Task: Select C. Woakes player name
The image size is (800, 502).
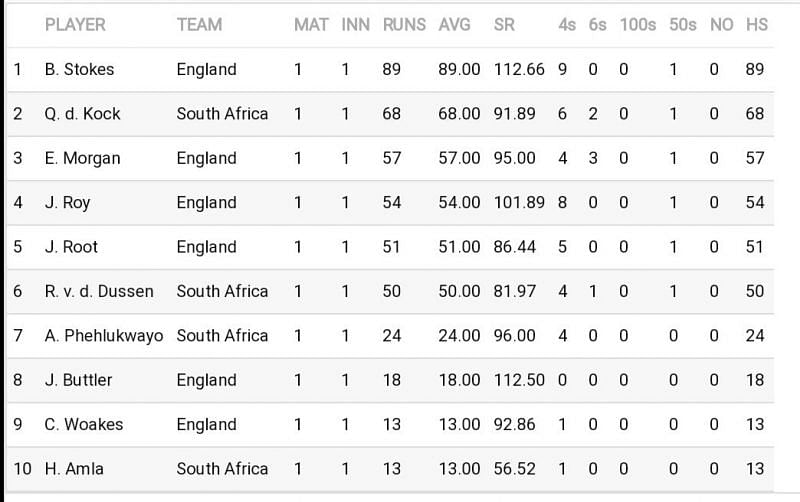Action: 84,424
